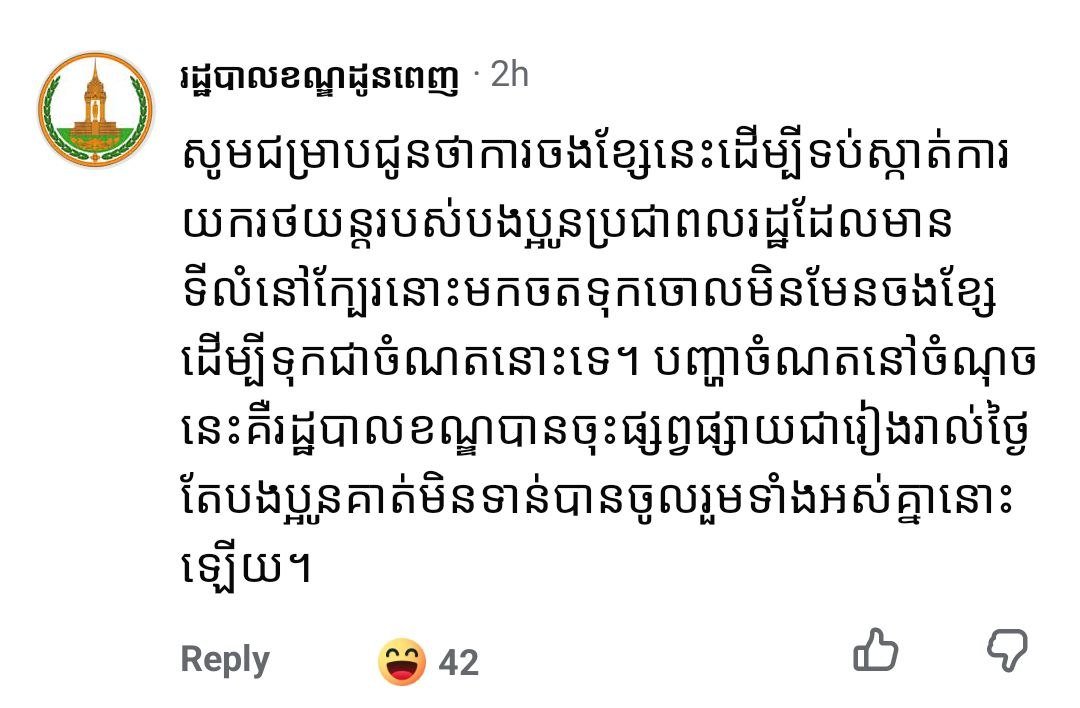Image resolution: width=1080 pixels, height=708 pixels.
Task: Click comment line beginning with សូមជម្រាបជូន
Action: [x=596, y=155]
